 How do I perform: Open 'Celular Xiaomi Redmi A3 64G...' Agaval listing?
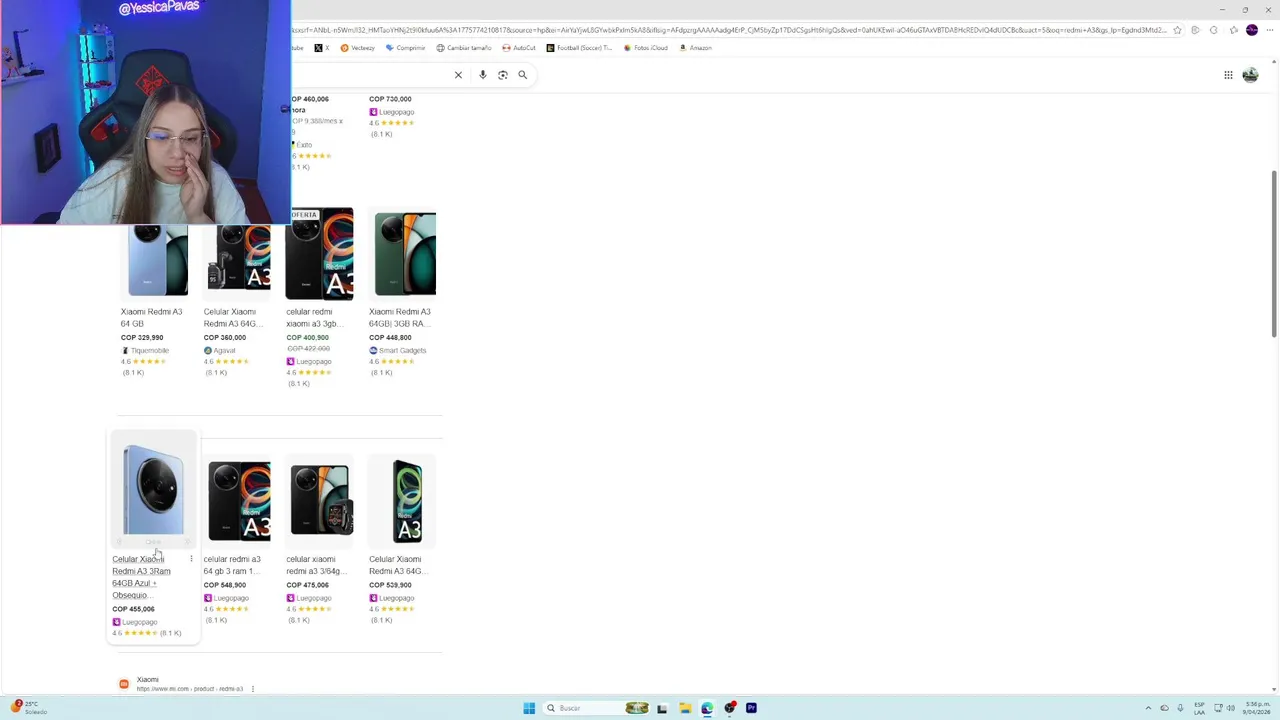[x=232, y=317]
